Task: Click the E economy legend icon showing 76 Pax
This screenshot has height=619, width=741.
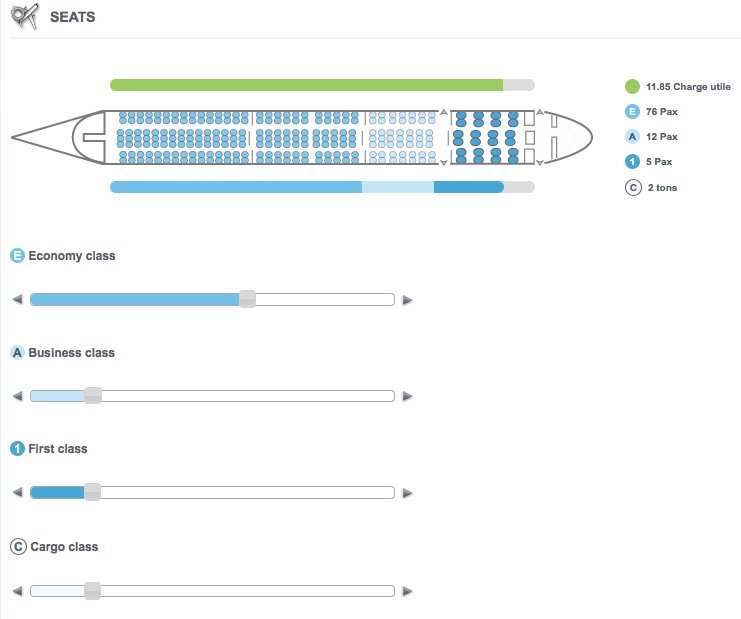Action: click(632, 112)
